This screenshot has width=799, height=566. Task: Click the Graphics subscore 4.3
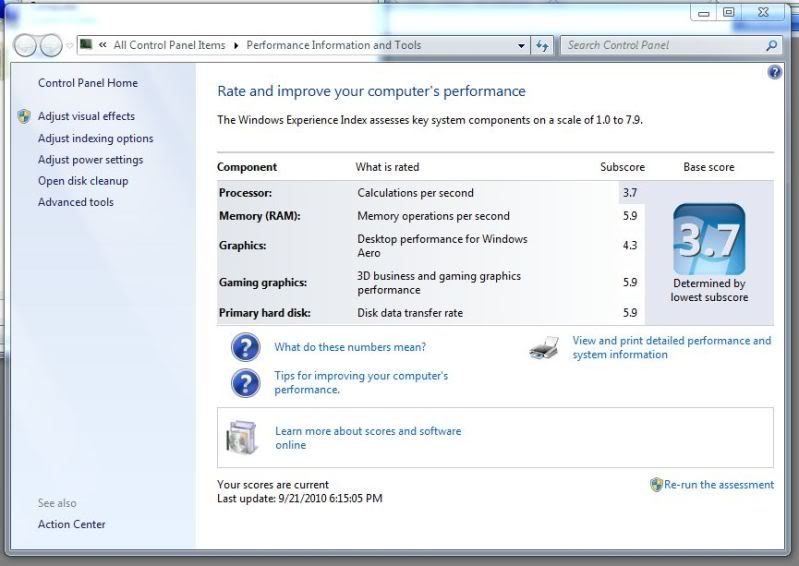tap(630, 246)
